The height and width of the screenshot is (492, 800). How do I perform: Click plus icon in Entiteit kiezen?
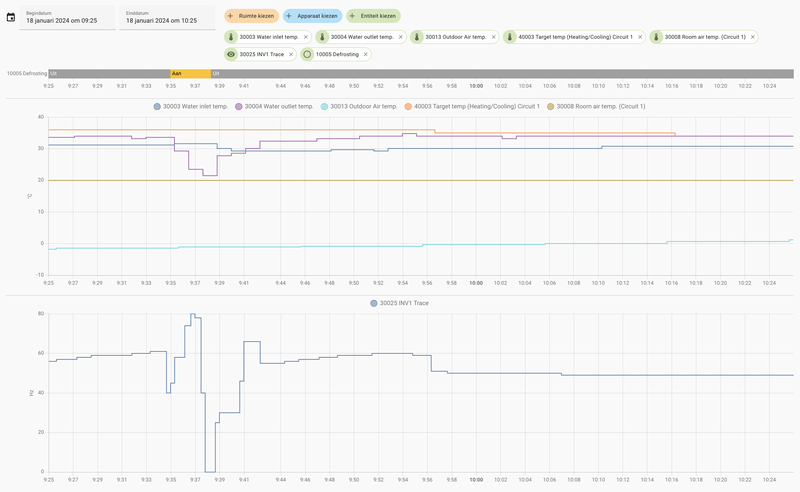352,16
